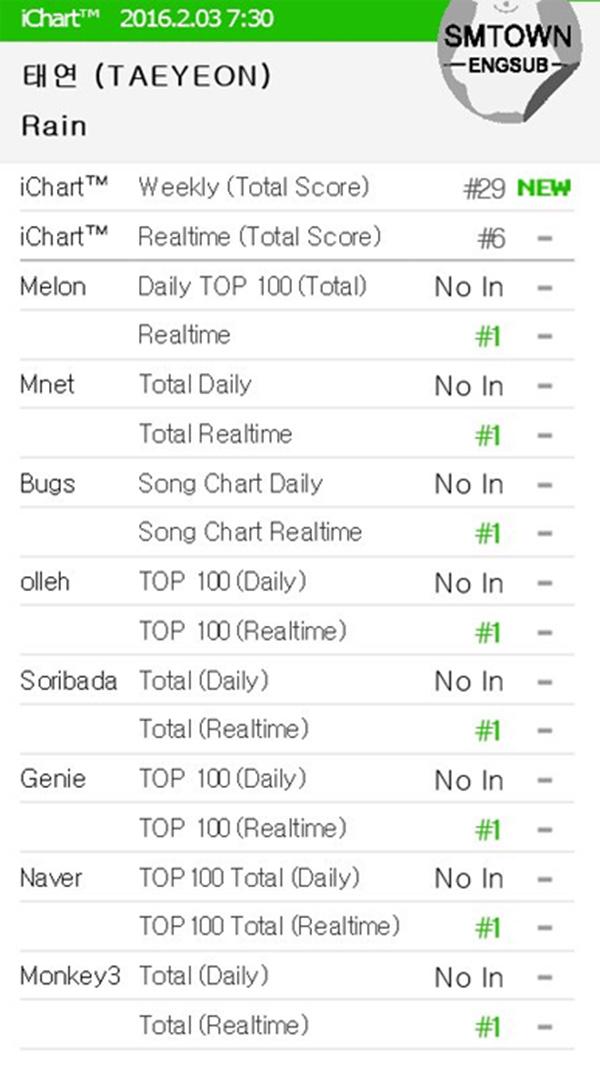Select the olleh chart label
Image resolution: width=600 pixels, height=1065 pixels.
pyautogui.click(x=45, y=582)
